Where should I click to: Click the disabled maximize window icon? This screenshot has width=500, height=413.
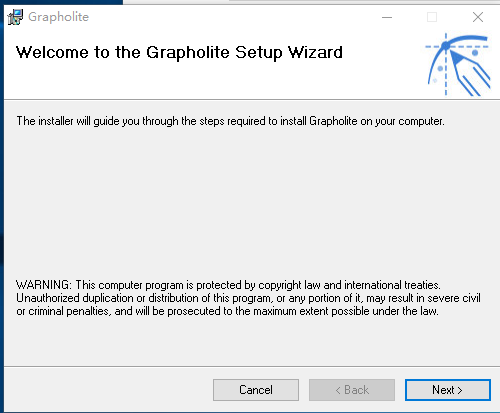click(432, 17)
